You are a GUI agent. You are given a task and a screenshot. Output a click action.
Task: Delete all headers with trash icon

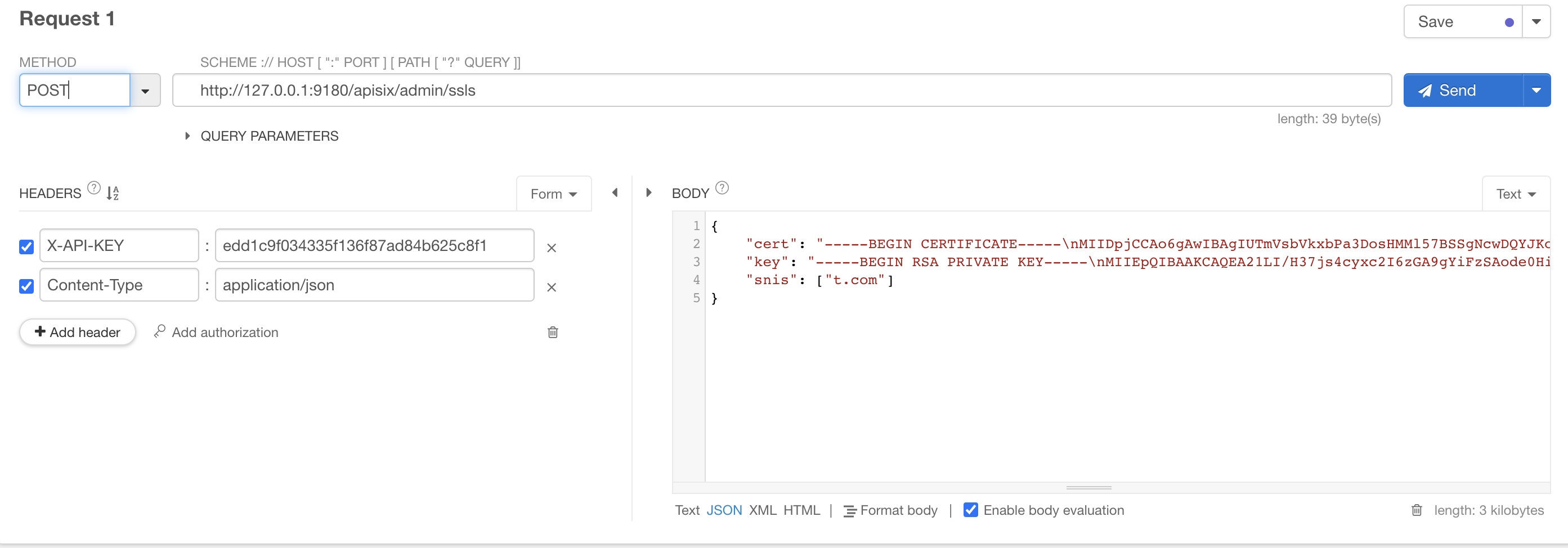[x=552, y=332]
